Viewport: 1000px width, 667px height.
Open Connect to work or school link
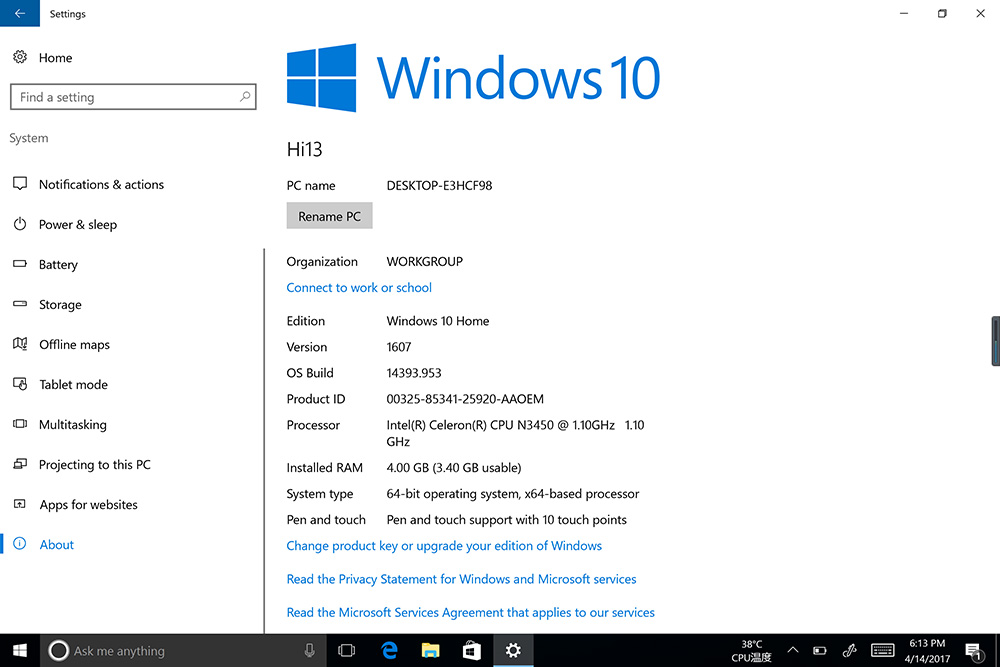359,288
